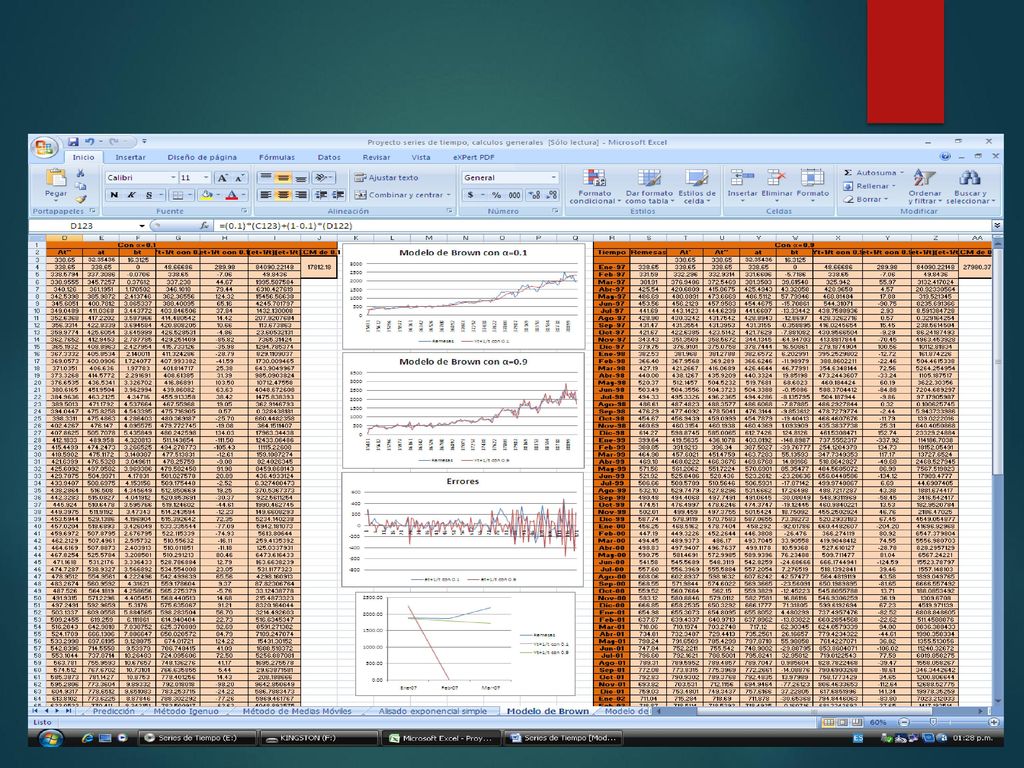1024x768 pixels.
Task: Save the workbook using the floppy disk icon
Action: (73, 142)
